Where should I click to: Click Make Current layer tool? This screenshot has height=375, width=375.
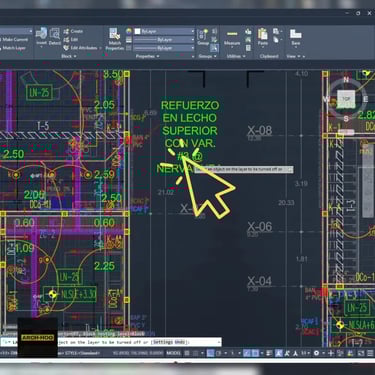coord(15,39)
